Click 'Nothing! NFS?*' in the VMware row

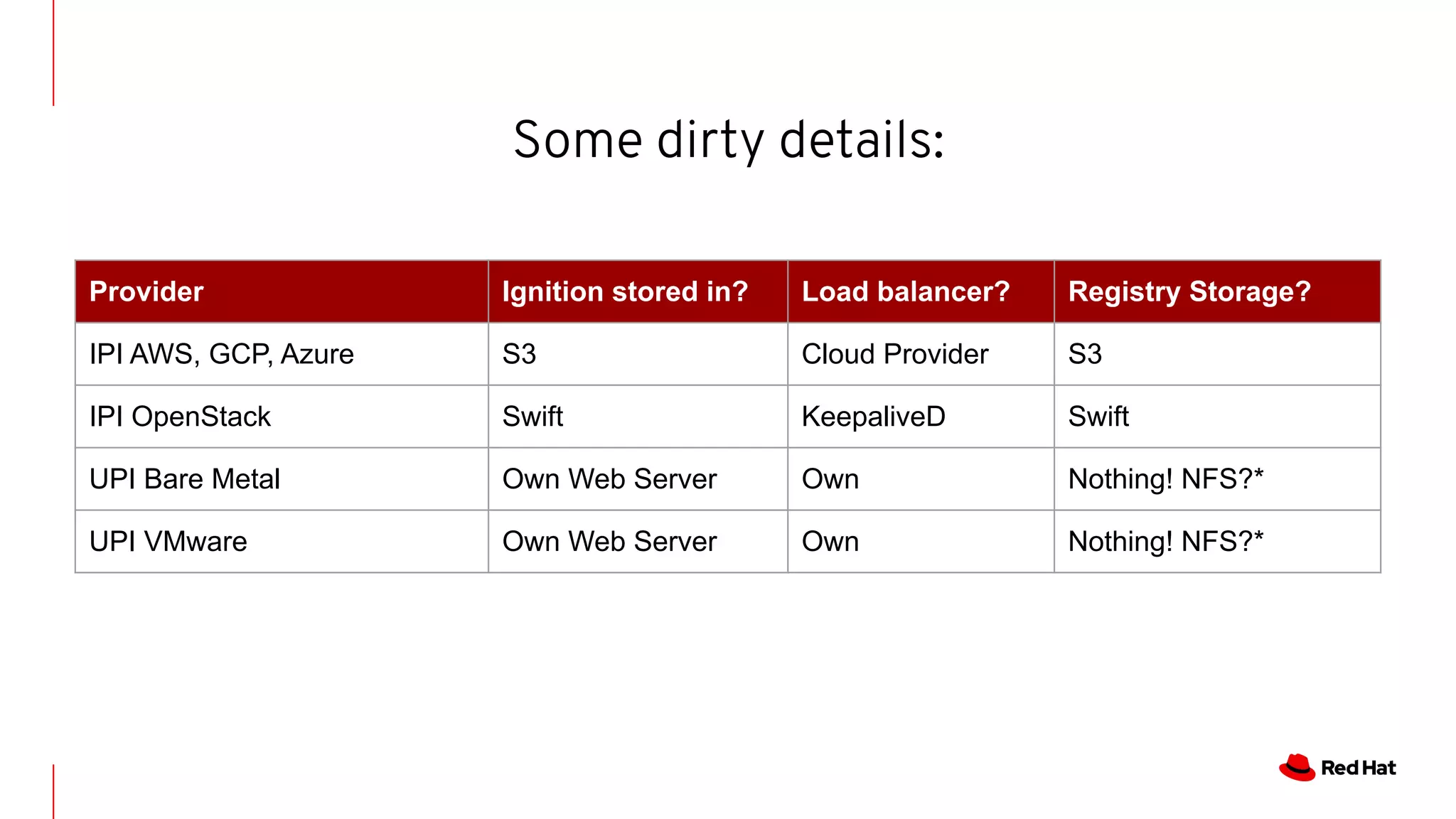click(x=1165, y=542)
